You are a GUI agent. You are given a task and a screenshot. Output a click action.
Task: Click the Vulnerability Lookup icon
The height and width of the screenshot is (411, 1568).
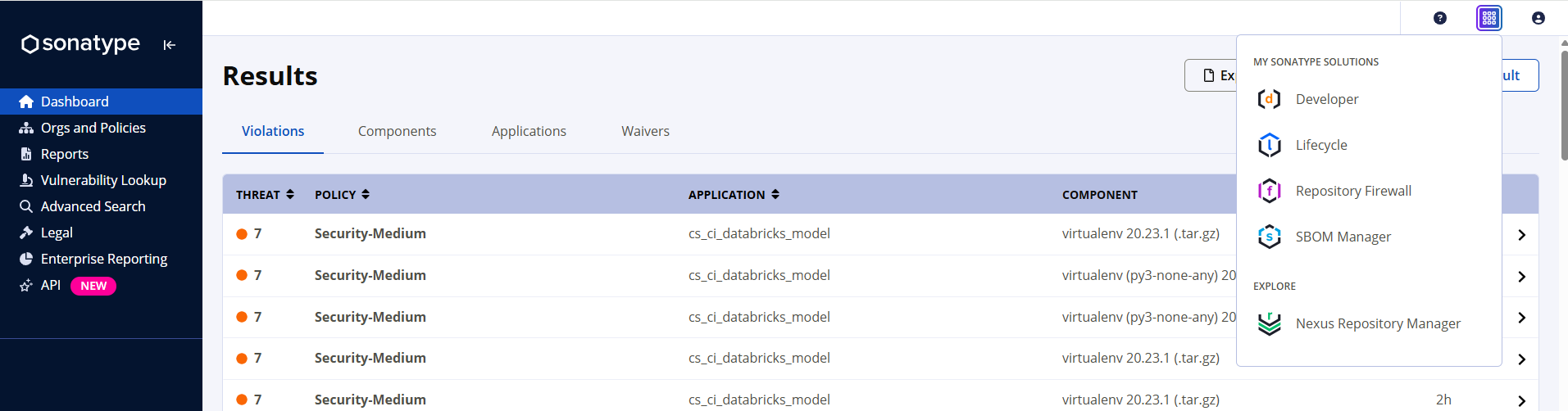26,180
